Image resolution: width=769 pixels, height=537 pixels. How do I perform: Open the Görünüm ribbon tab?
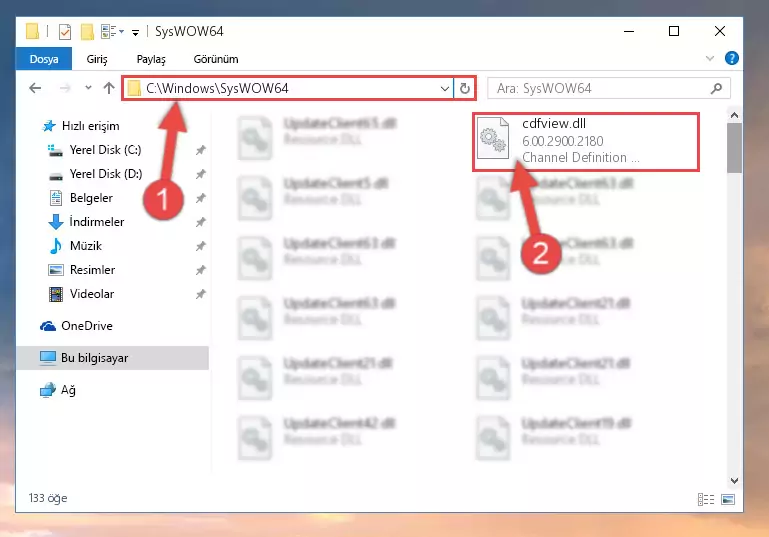[x=216, y=59]
